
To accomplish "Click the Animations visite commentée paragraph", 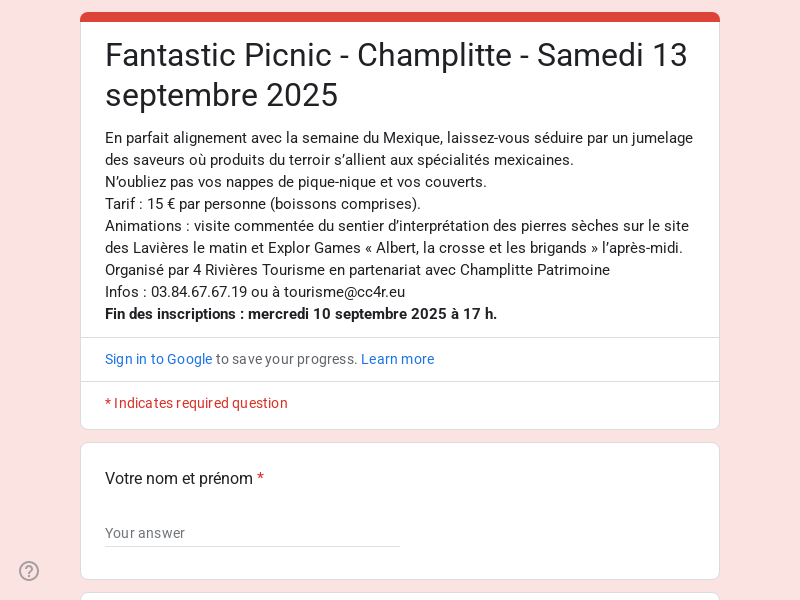I will [x=397, y=237].
